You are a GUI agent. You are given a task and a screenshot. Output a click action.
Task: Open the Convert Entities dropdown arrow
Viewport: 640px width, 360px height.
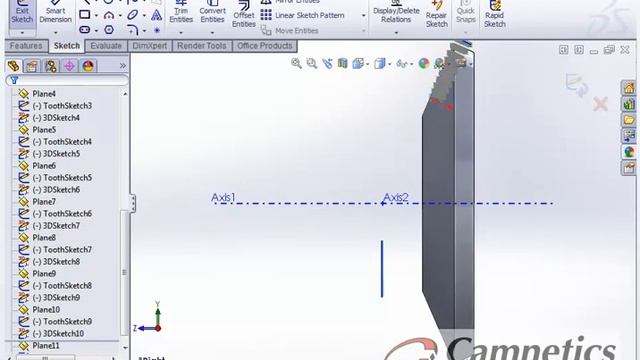212,32
